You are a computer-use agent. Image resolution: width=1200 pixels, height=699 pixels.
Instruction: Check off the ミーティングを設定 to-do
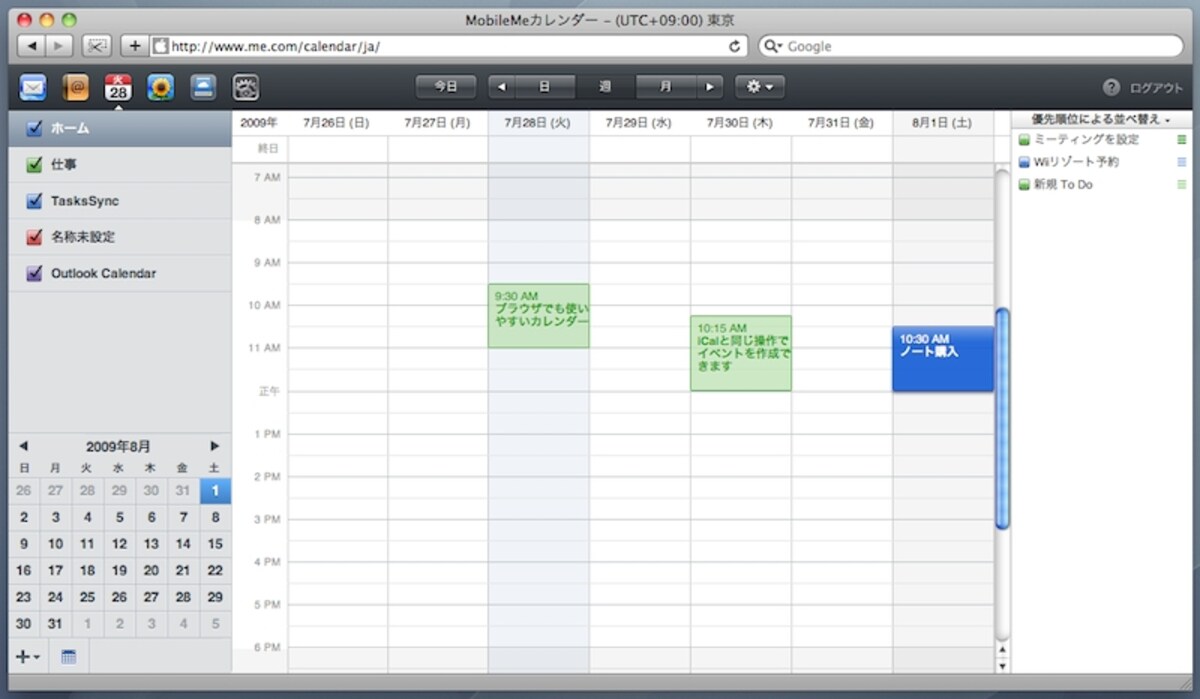1024,140
